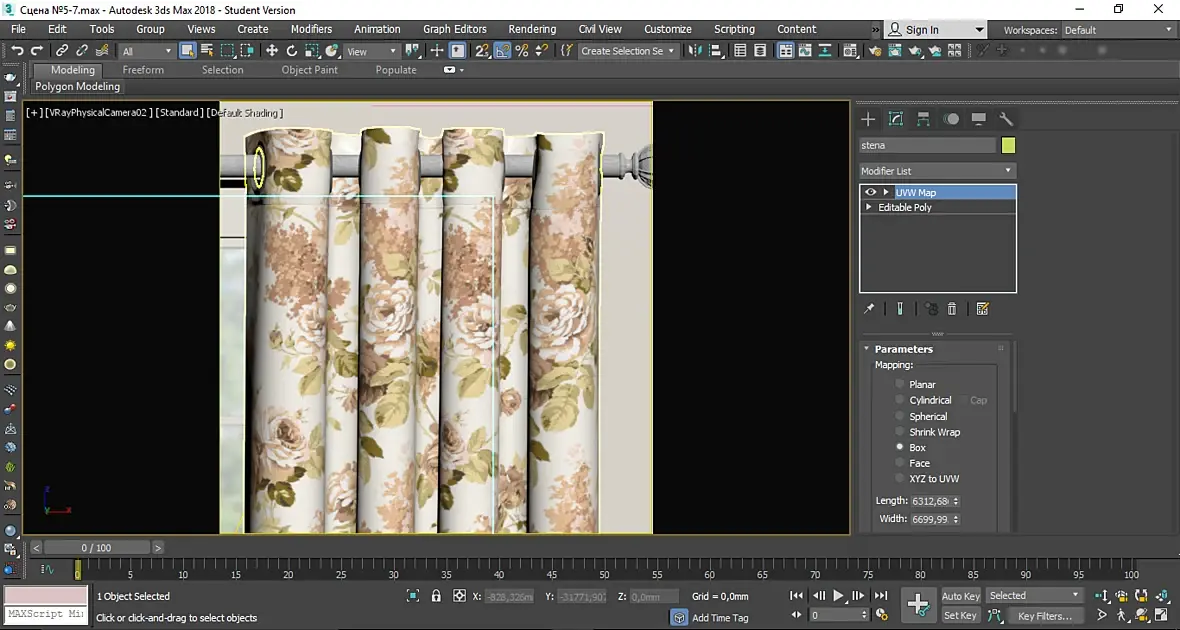1180x630 pixels.
Task: Switch to the Freeform ribbon tab
Action: [143, 70]
